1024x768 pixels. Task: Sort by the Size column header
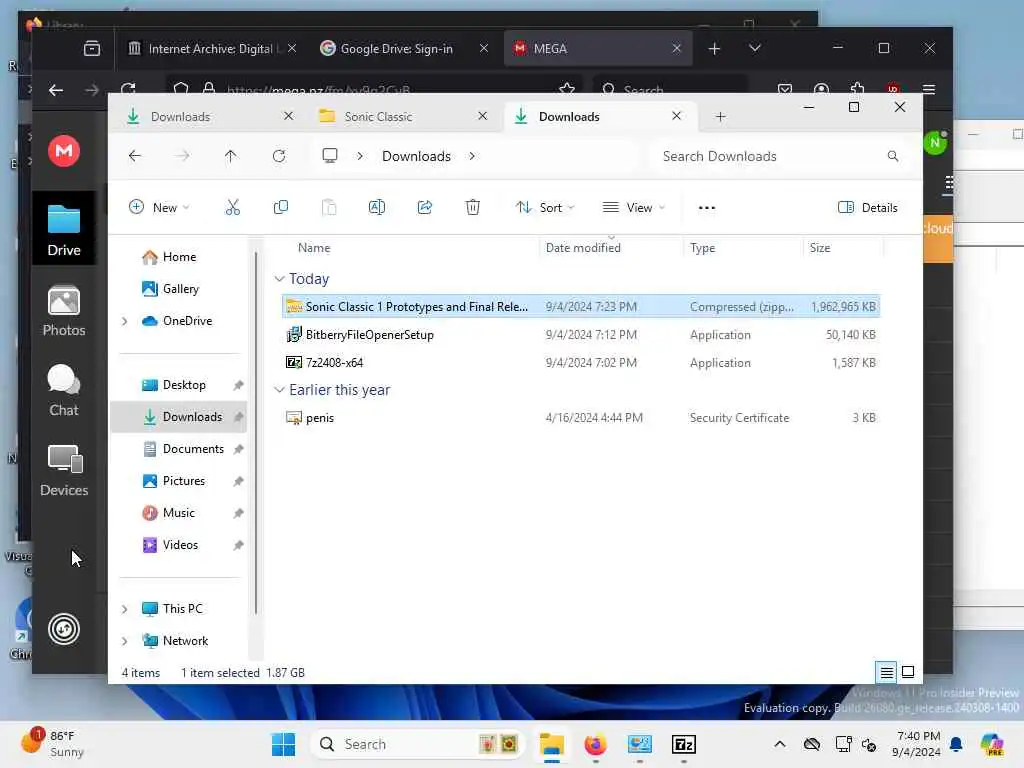pyautogui.click(x=820, y=248)
